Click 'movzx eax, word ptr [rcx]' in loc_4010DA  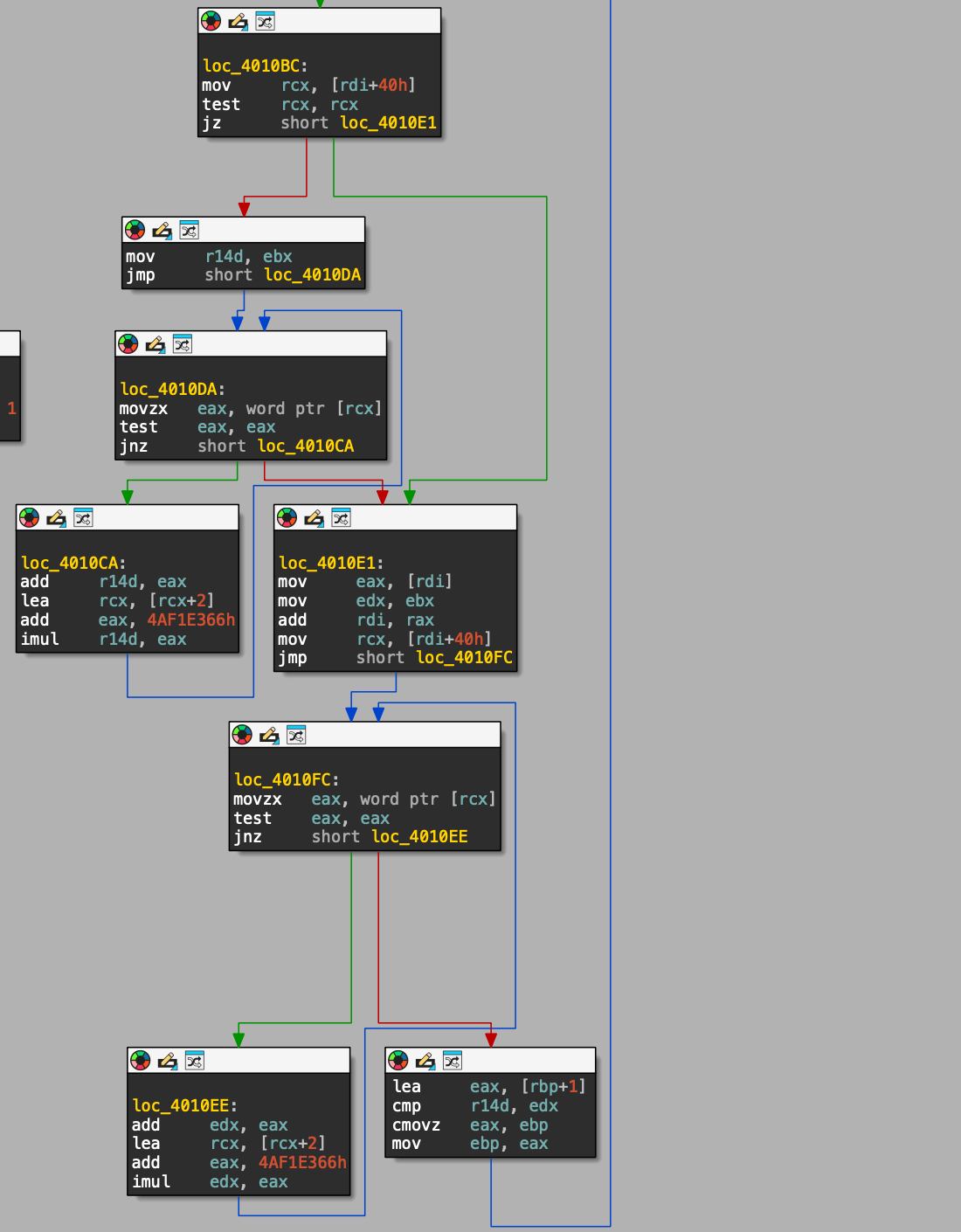(251, 408)
